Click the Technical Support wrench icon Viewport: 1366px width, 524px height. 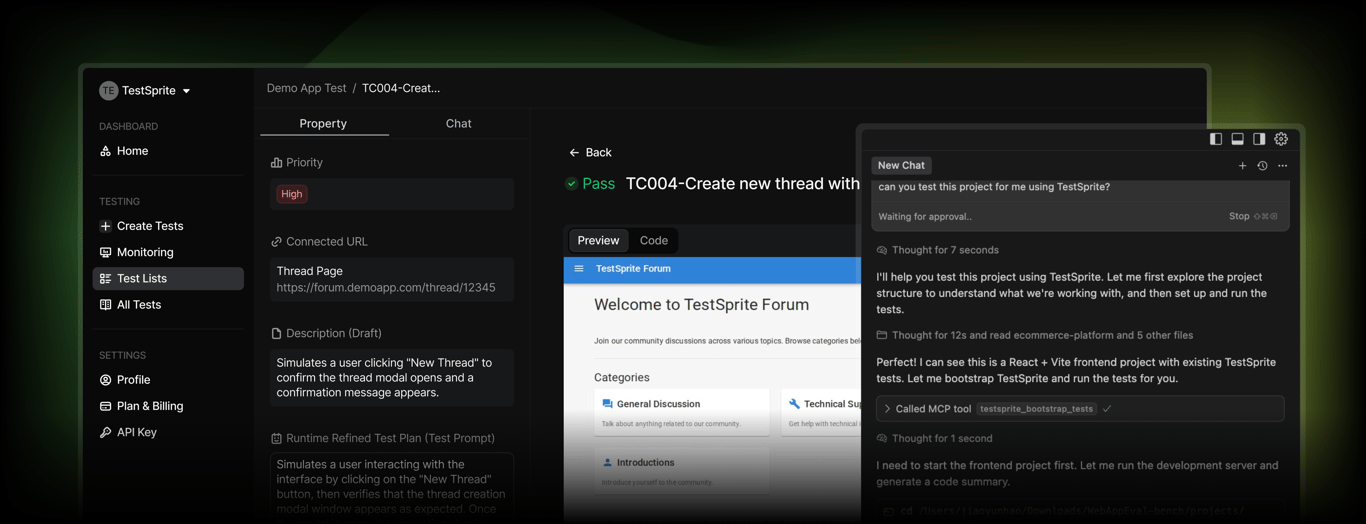794,404
